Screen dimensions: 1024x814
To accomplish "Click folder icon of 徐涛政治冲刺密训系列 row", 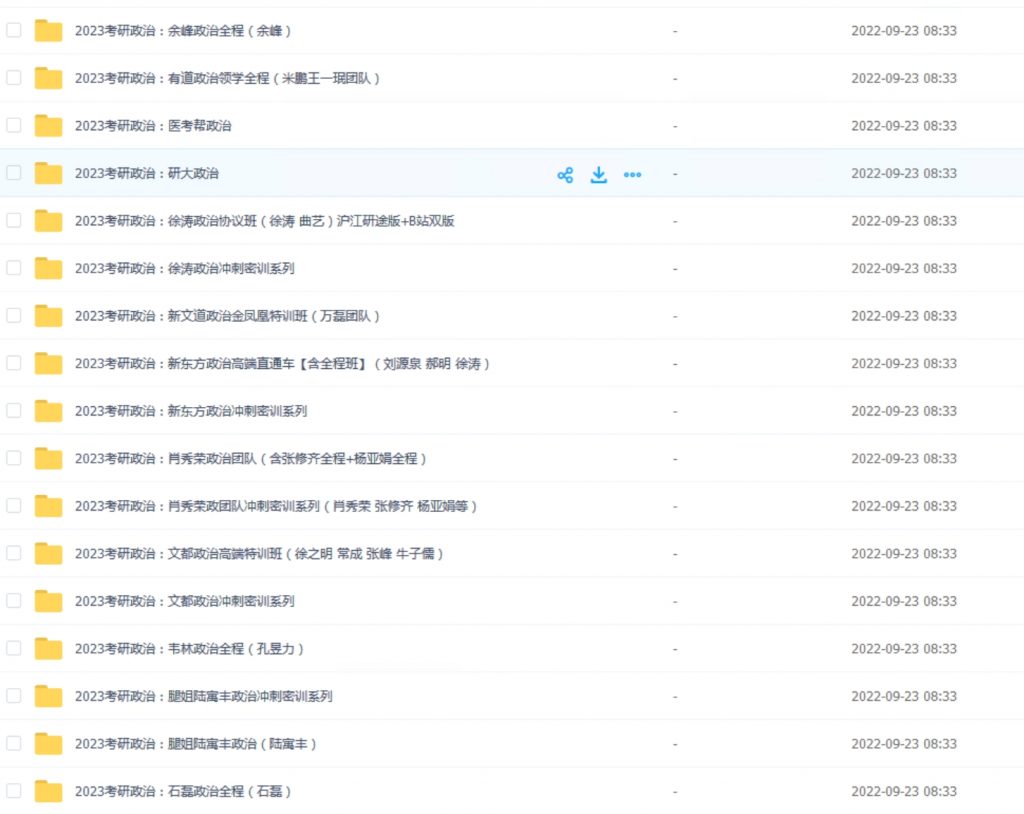I will coord(48,269).
